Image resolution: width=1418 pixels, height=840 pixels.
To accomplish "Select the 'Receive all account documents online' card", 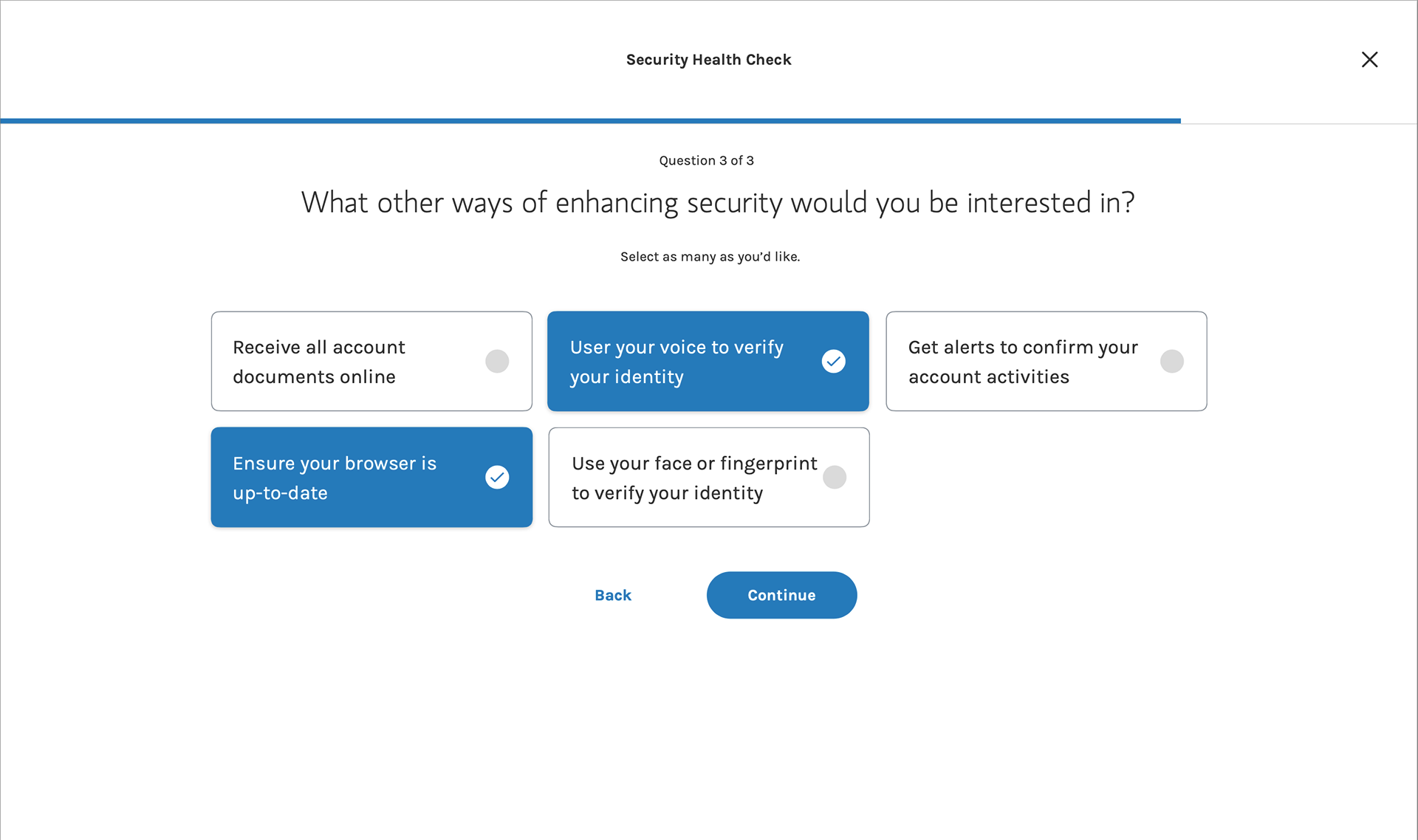I will pos(371,361).
